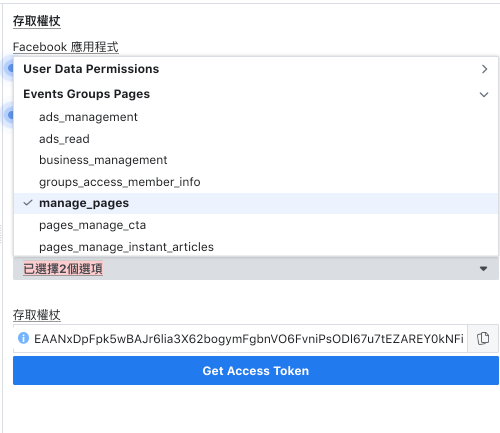Select the ads_read permission
The image size is (500, 433).
coord(256,139)
